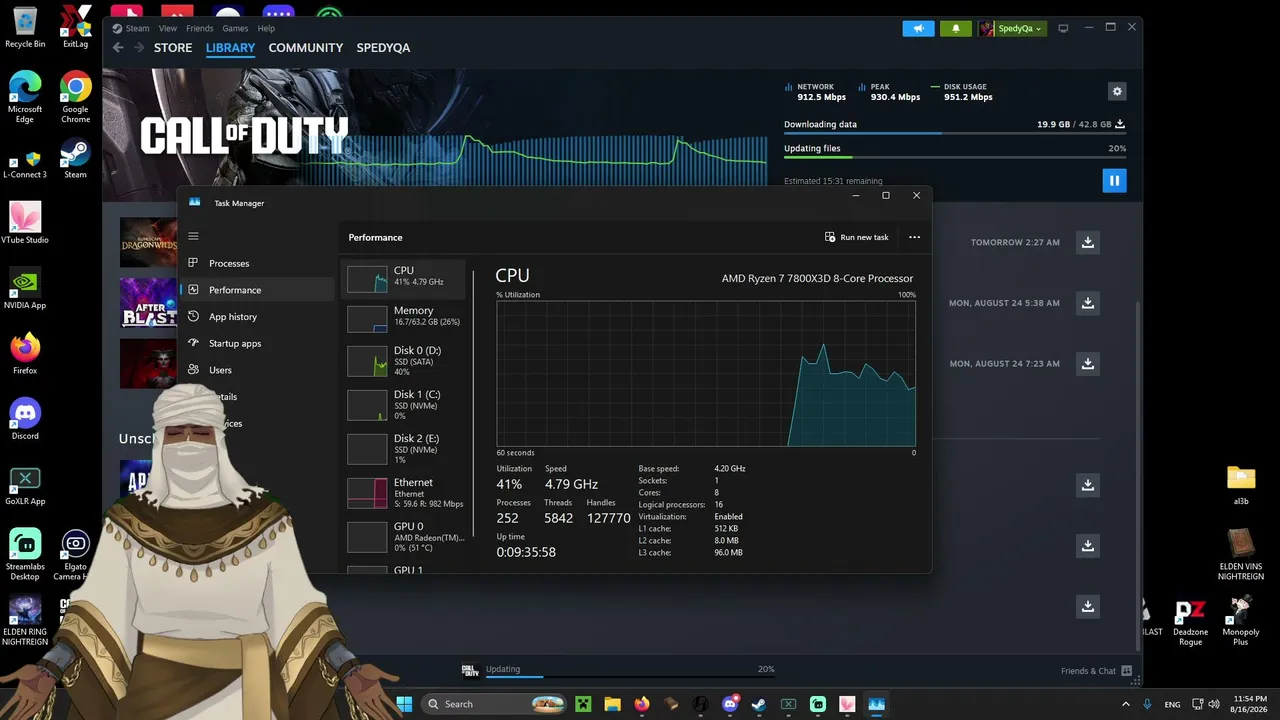Open Streamlabs Desktop from the taskbar

pyautogui.click(x=818, y=704)
